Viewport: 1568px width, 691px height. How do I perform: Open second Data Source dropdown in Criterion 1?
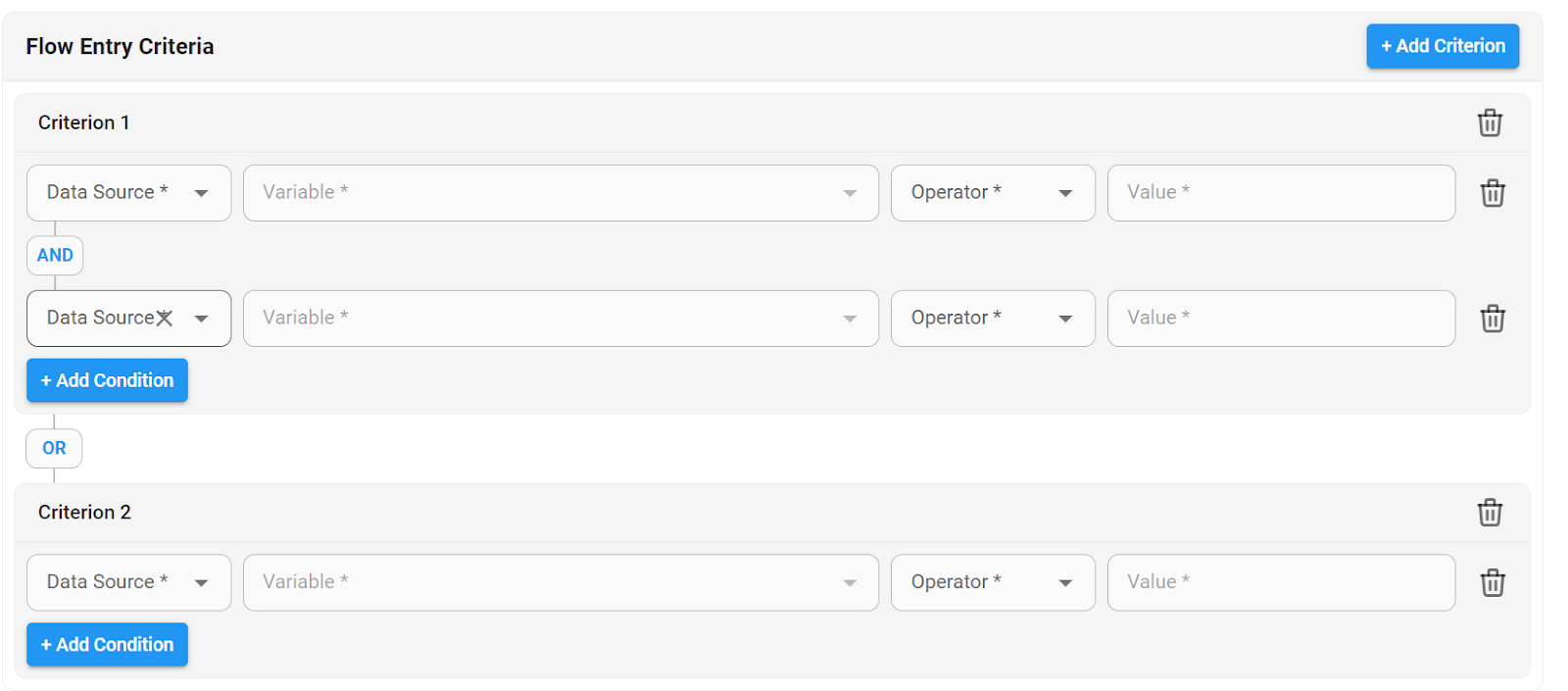coord(128,319)
